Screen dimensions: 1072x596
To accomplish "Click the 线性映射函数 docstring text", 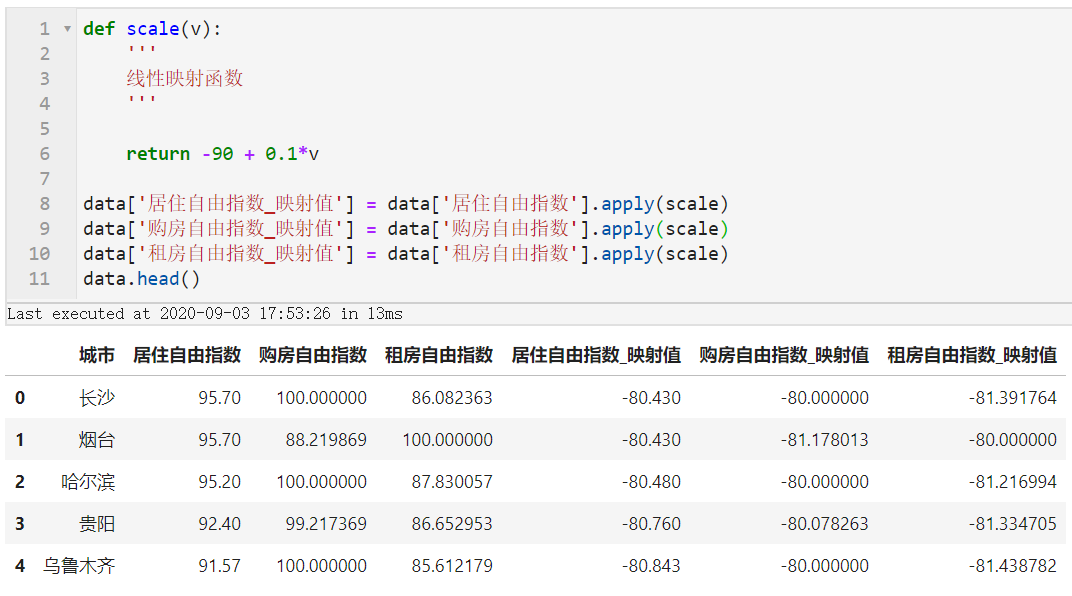I will (x=185, y=79).
